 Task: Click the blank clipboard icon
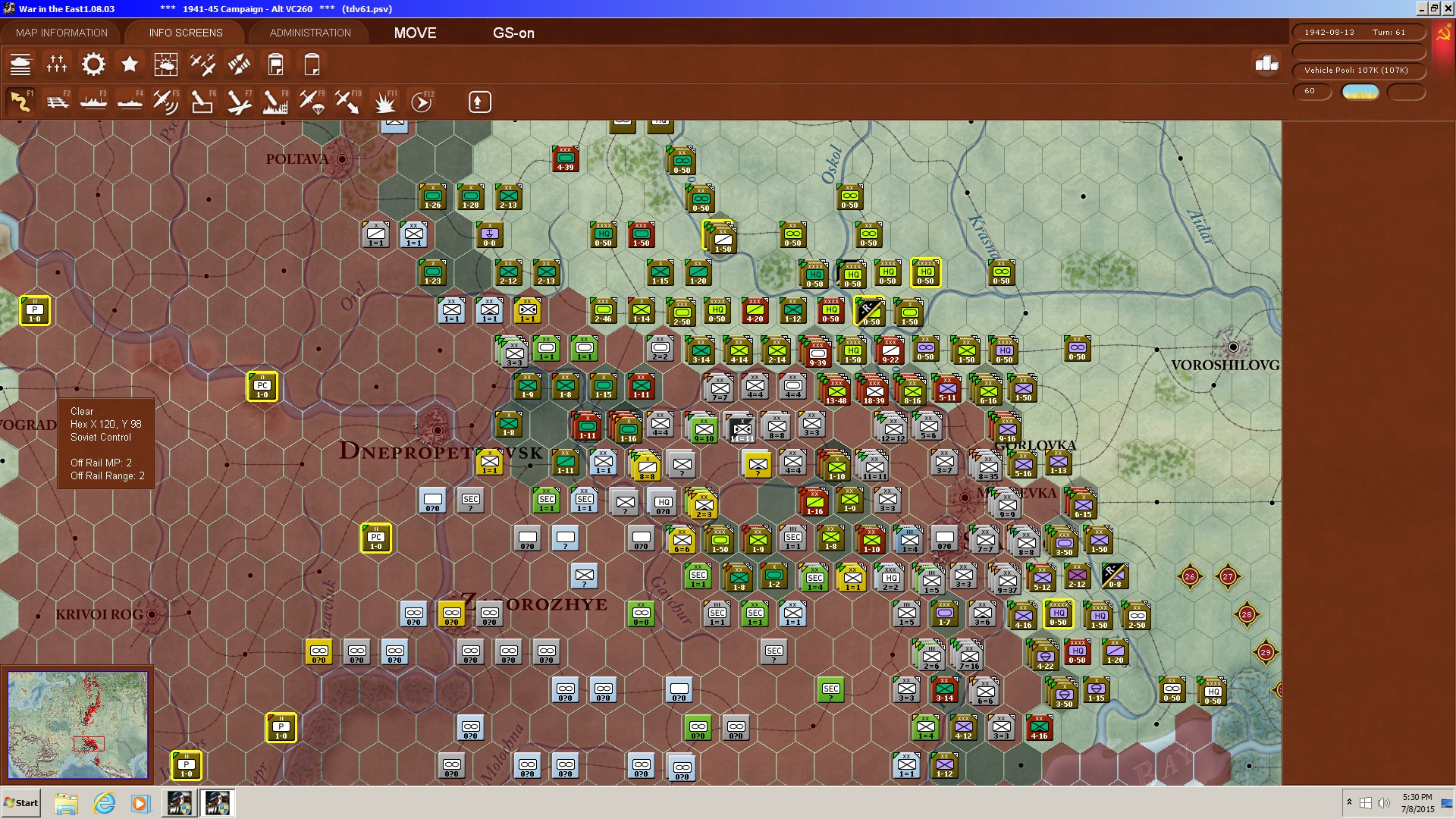click(312, 64)
